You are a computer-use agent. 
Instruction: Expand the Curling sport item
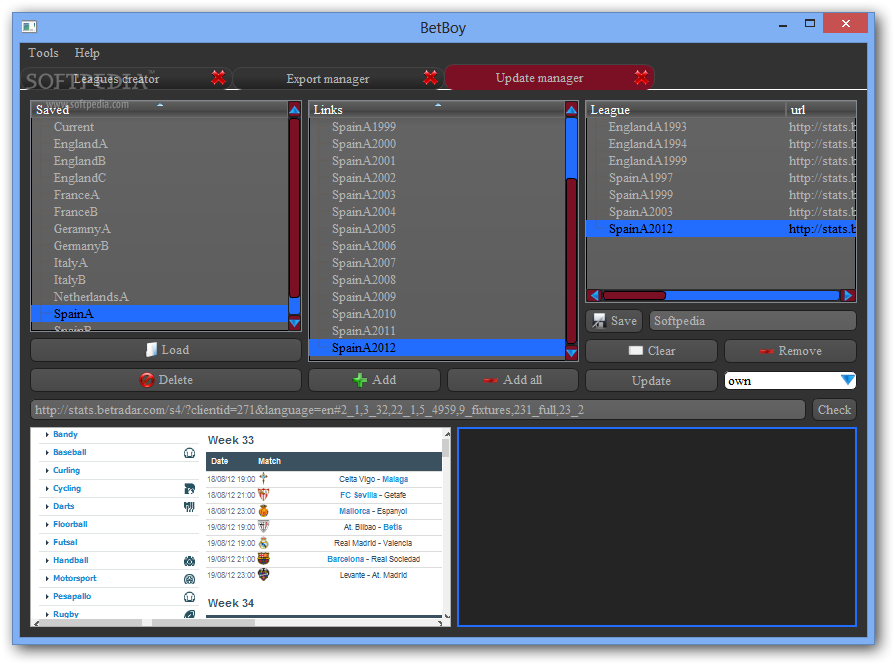click(47, 470)
